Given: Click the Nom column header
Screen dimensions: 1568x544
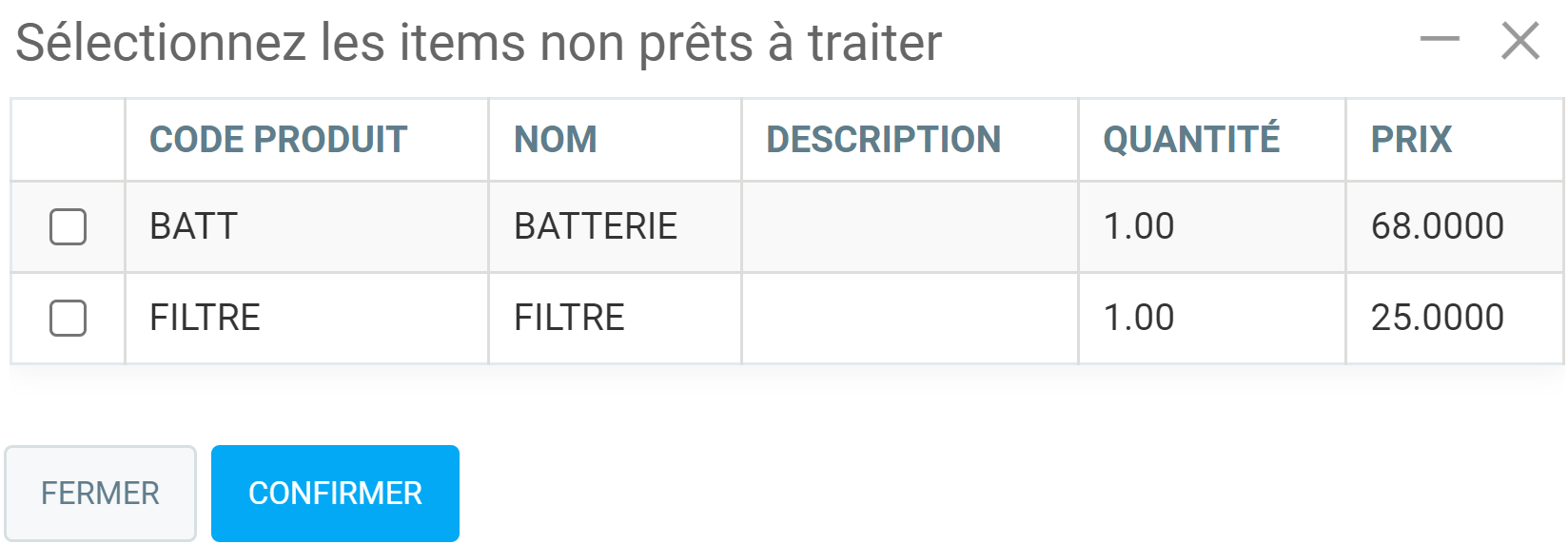Looking at the screenshot, I should (556, 140).
